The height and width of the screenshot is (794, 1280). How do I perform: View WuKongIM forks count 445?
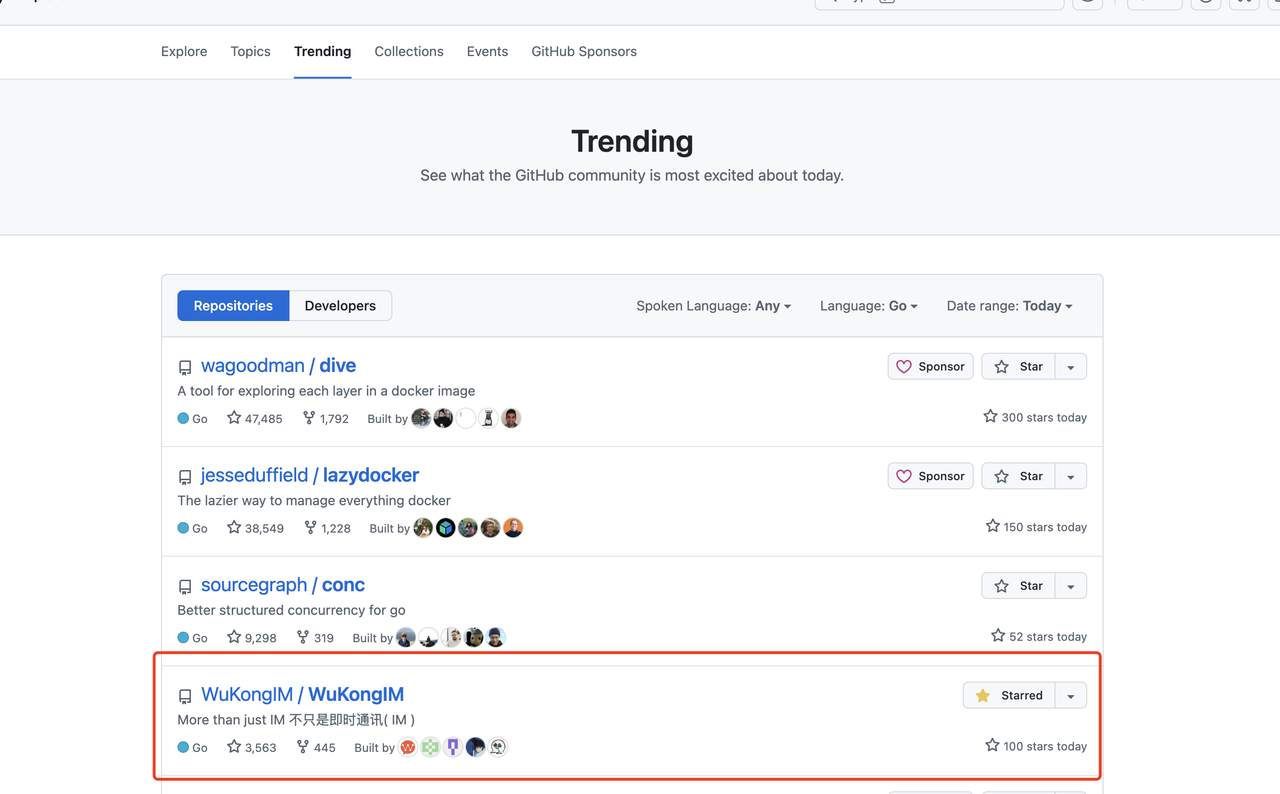point(316,747)
